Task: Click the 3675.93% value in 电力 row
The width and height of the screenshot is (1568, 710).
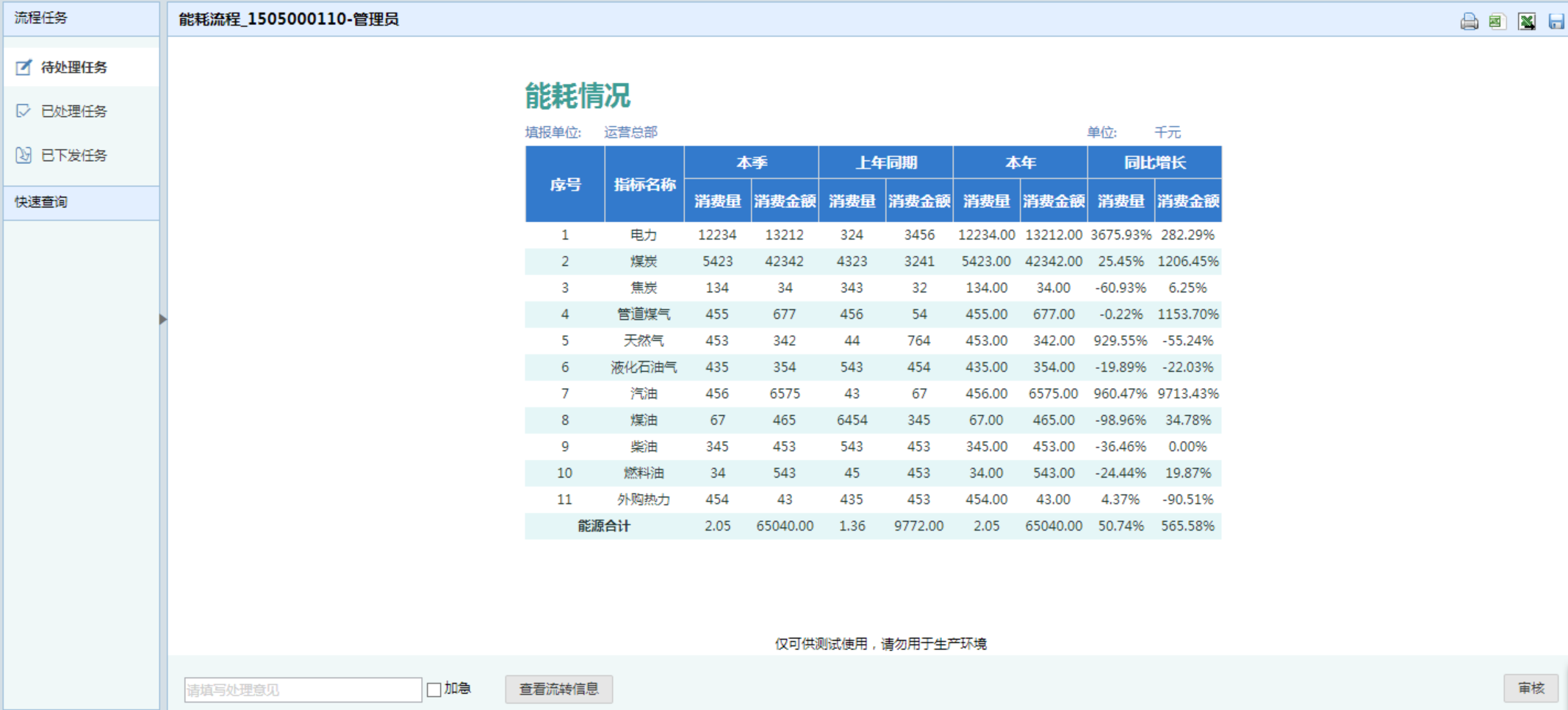Action: point(1121,235)
